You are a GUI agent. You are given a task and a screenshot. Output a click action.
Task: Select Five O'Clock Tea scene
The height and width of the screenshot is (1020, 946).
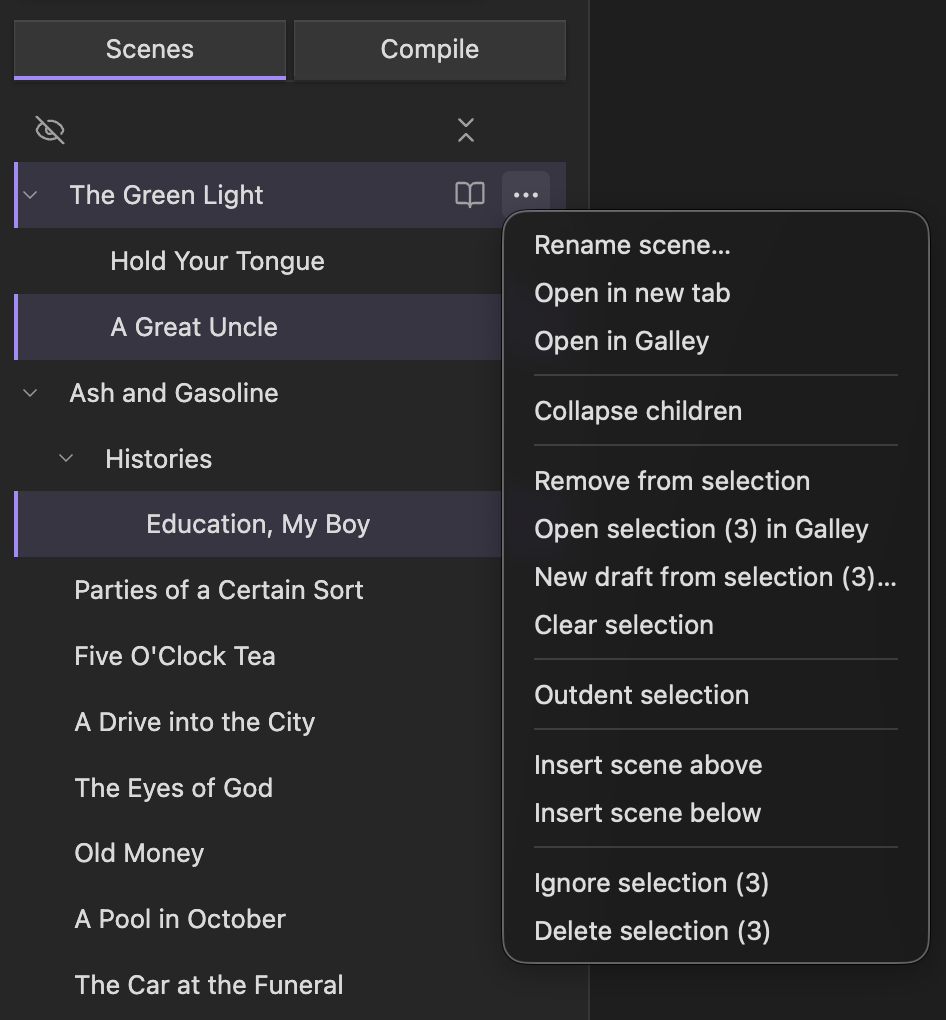point(175,656)
